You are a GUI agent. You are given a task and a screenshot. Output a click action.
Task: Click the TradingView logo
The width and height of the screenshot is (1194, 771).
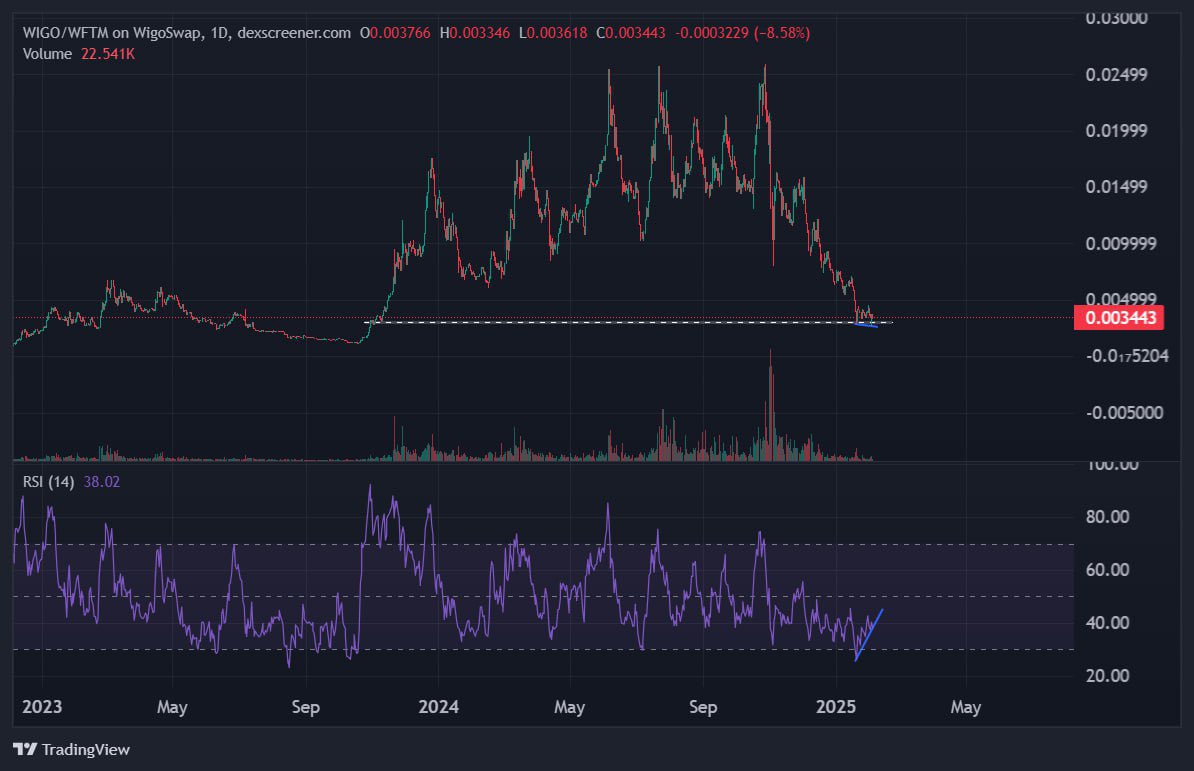click(72, 750)
